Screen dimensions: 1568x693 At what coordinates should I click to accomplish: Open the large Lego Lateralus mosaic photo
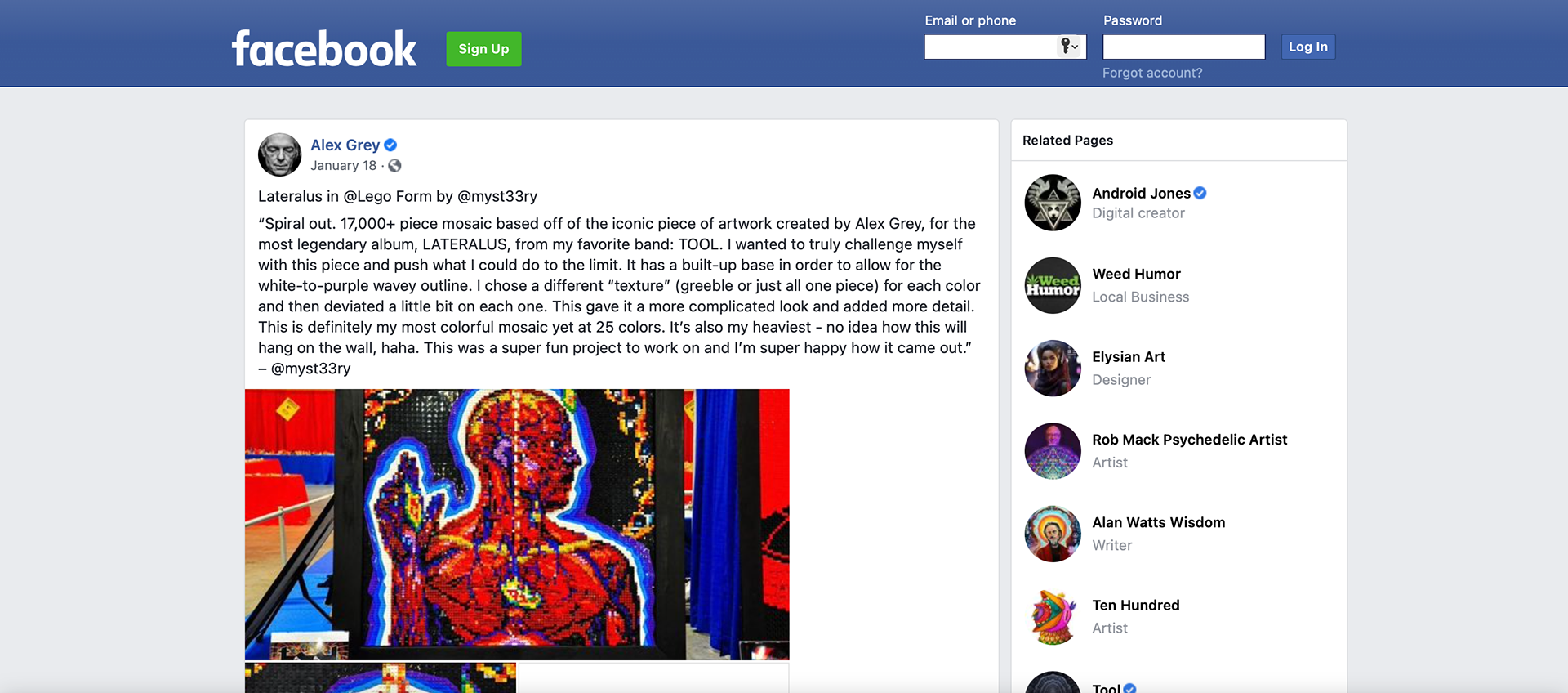click(x=517, y=525)
